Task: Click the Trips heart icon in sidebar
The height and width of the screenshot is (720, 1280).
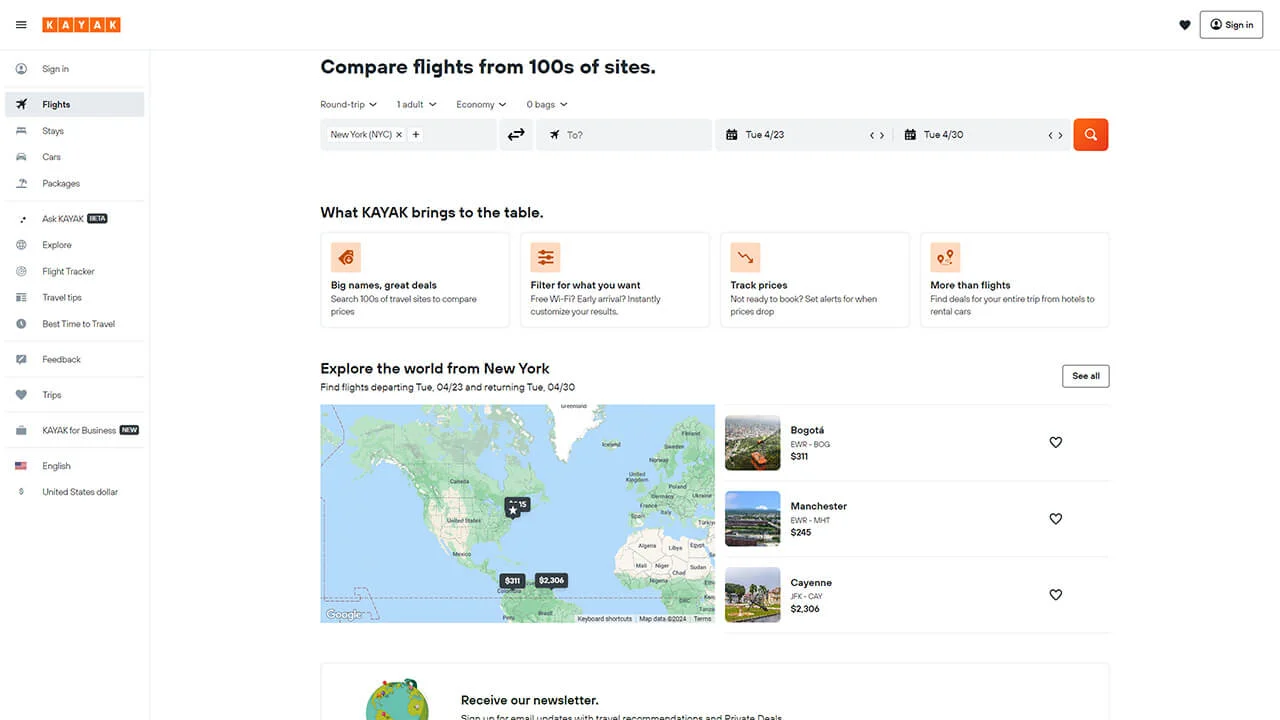Action: pyautogui.click(x=21, y=395)
